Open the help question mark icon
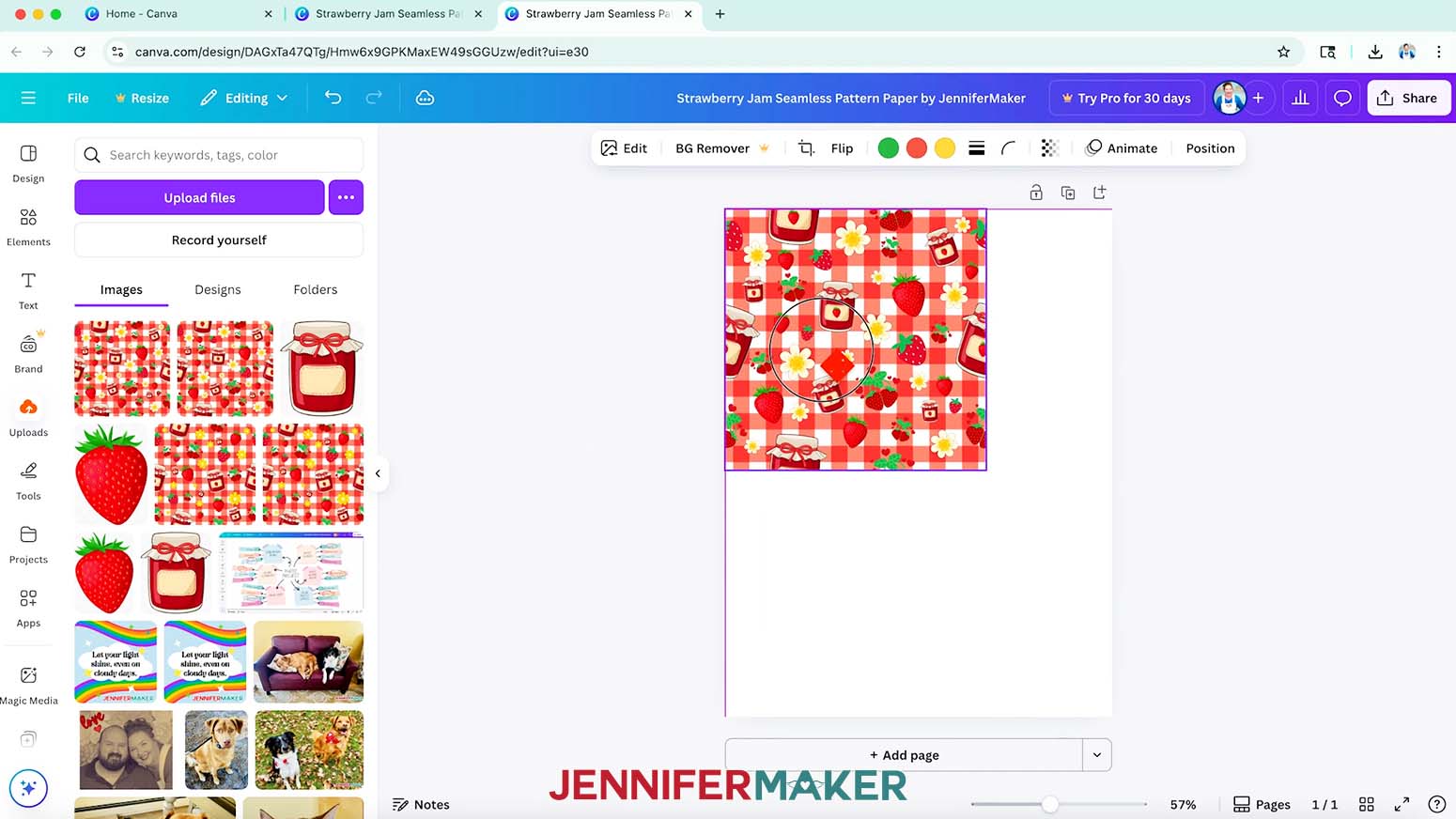 coord(1436,804)
